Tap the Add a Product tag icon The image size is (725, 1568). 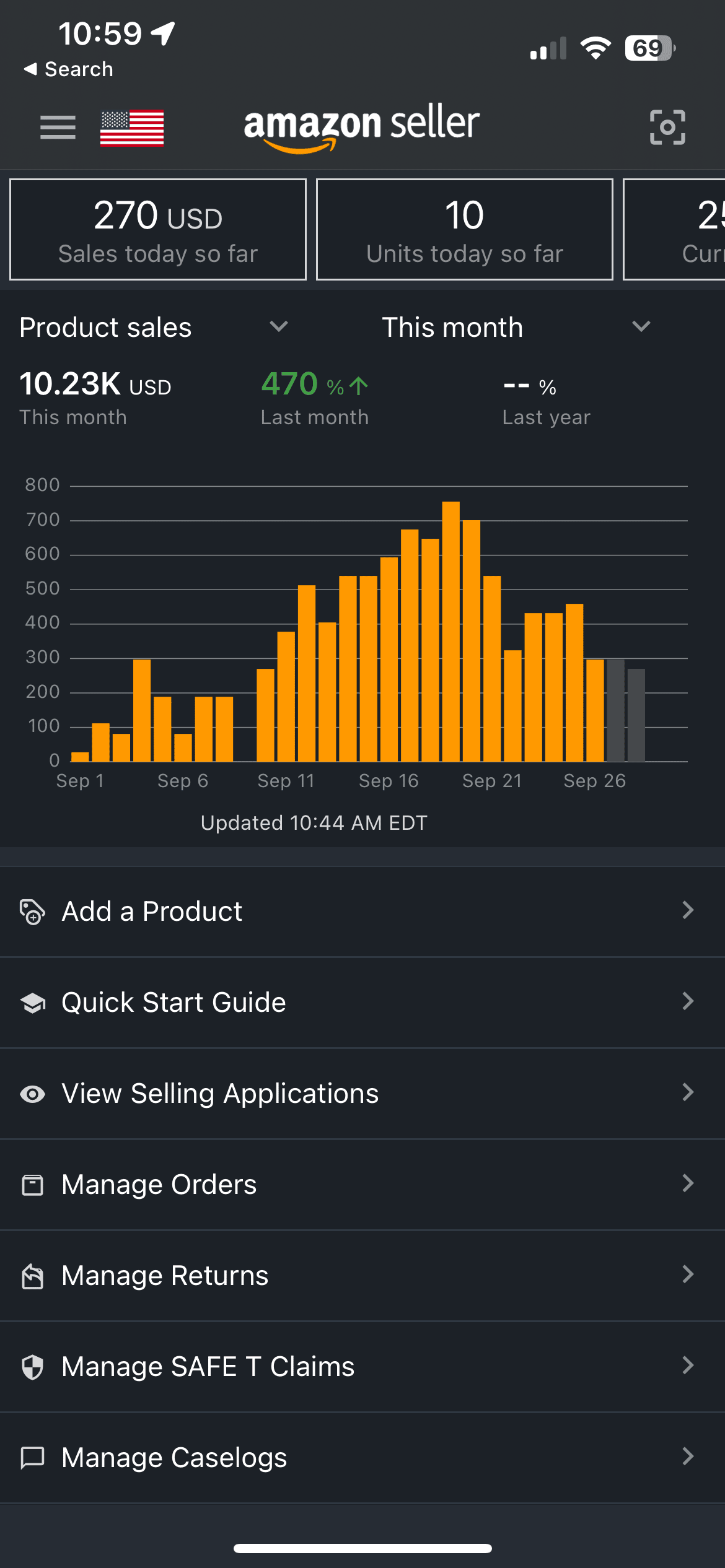(32, 912)
